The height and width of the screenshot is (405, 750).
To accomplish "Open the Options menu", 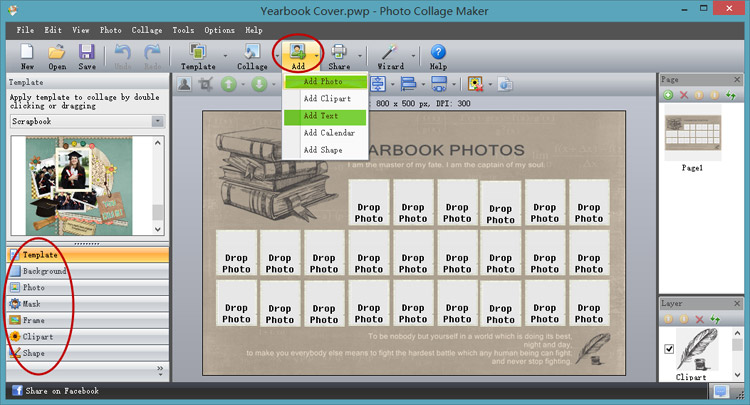I will pos(220,30).
